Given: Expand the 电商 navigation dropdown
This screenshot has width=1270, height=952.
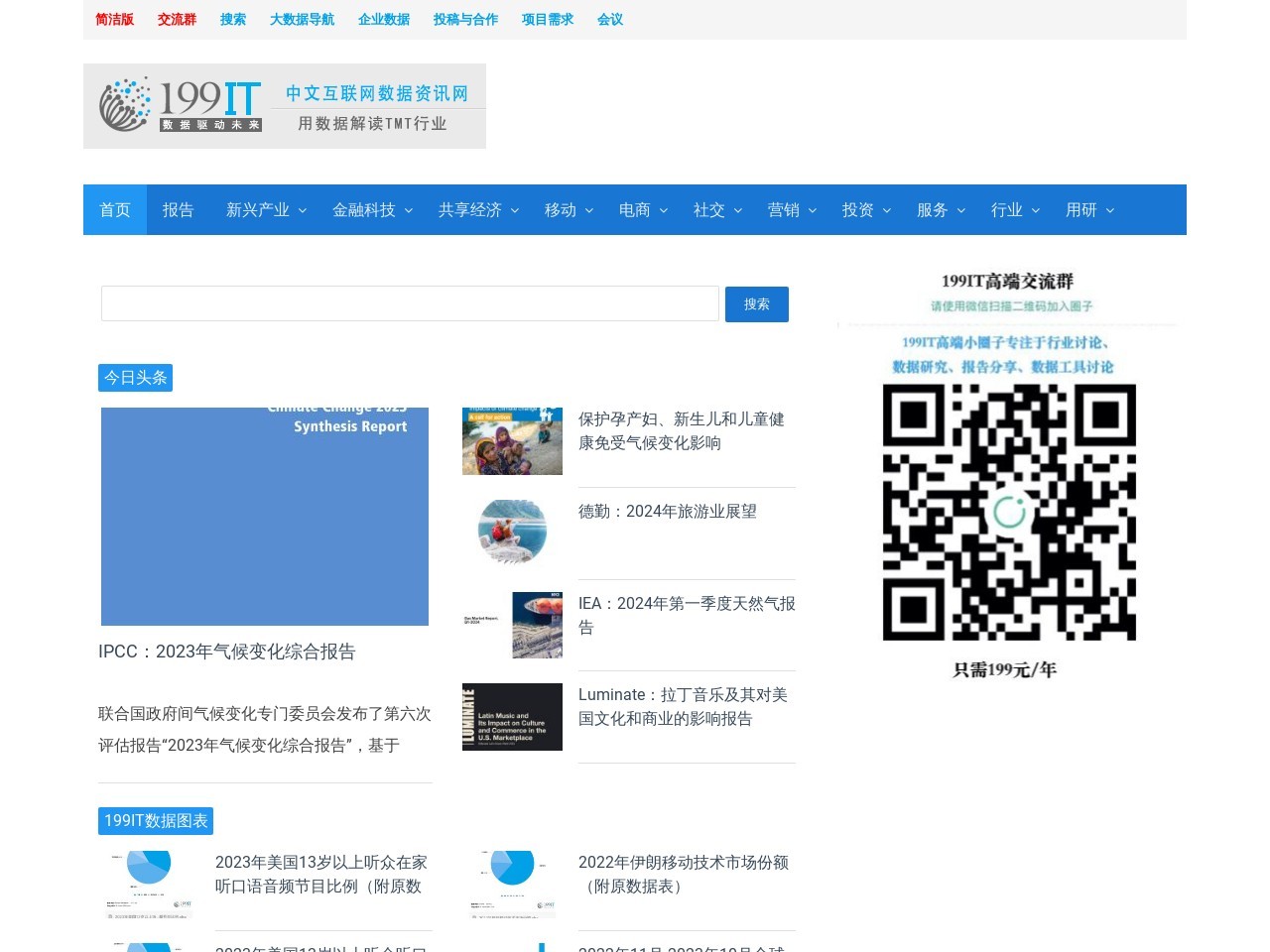Looking at the screenshot, I should click(x=643, y=210).
